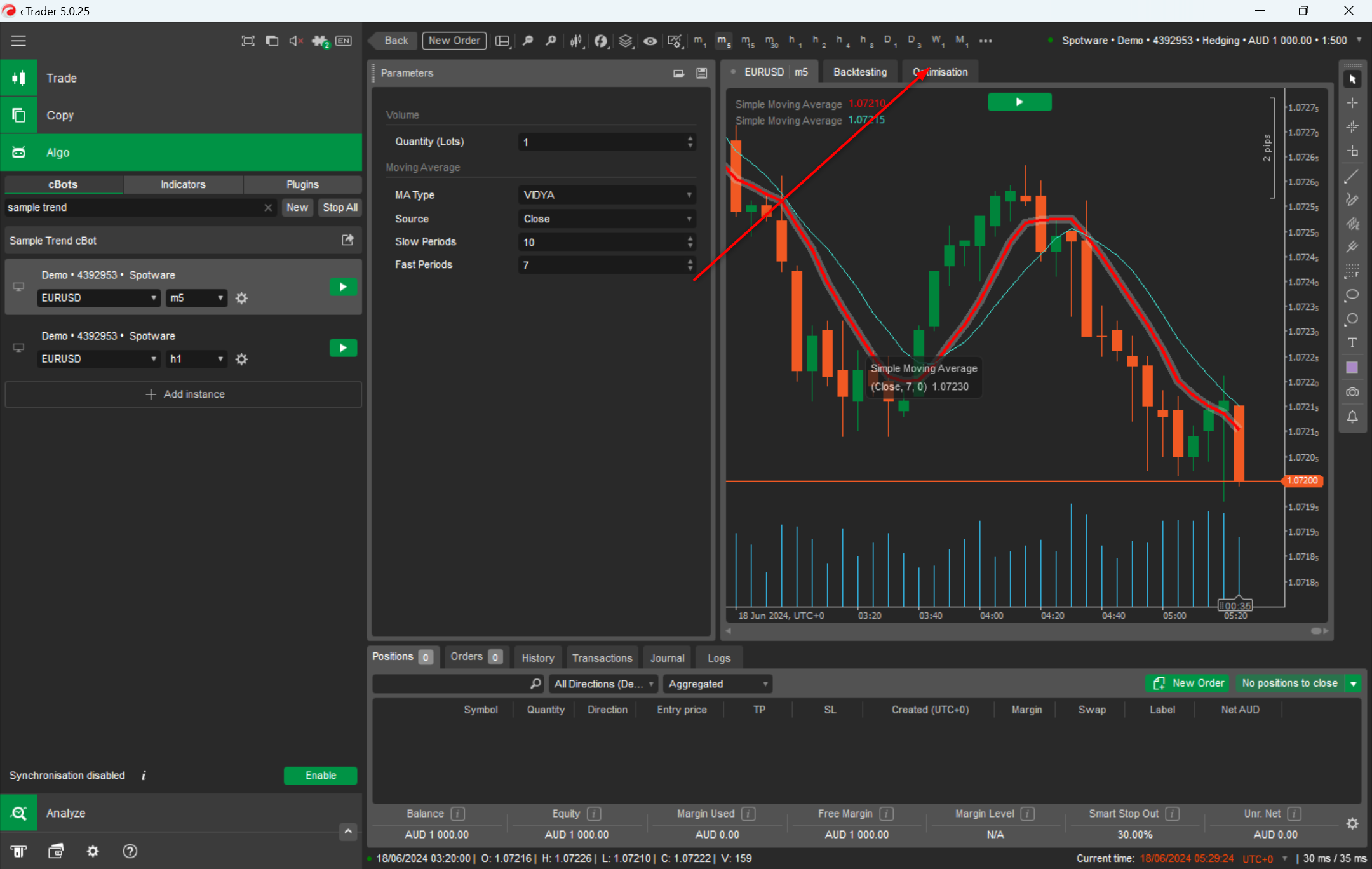Open settings gear for h1 instance
The width and height of the screenshot is (1372, 869).
pyautogui.click(x=241, y=359)
